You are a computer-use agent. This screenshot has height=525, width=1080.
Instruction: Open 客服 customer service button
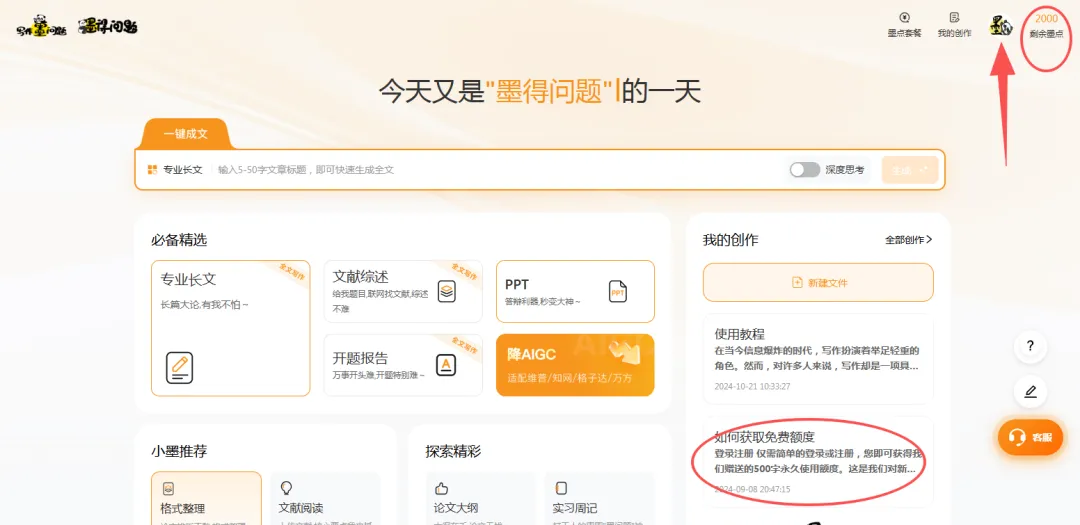(x=1030, y=437)
